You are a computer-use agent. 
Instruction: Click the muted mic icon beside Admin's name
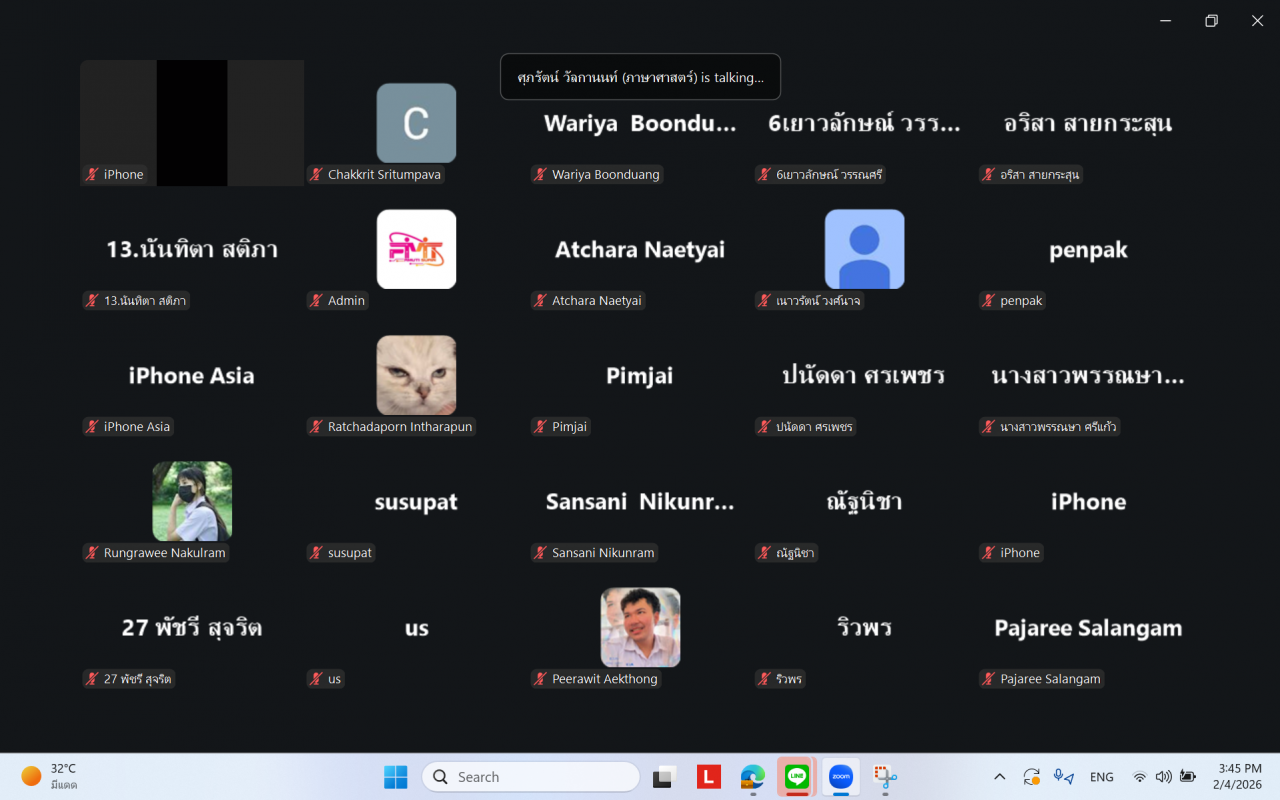click(x=316, y=301)
